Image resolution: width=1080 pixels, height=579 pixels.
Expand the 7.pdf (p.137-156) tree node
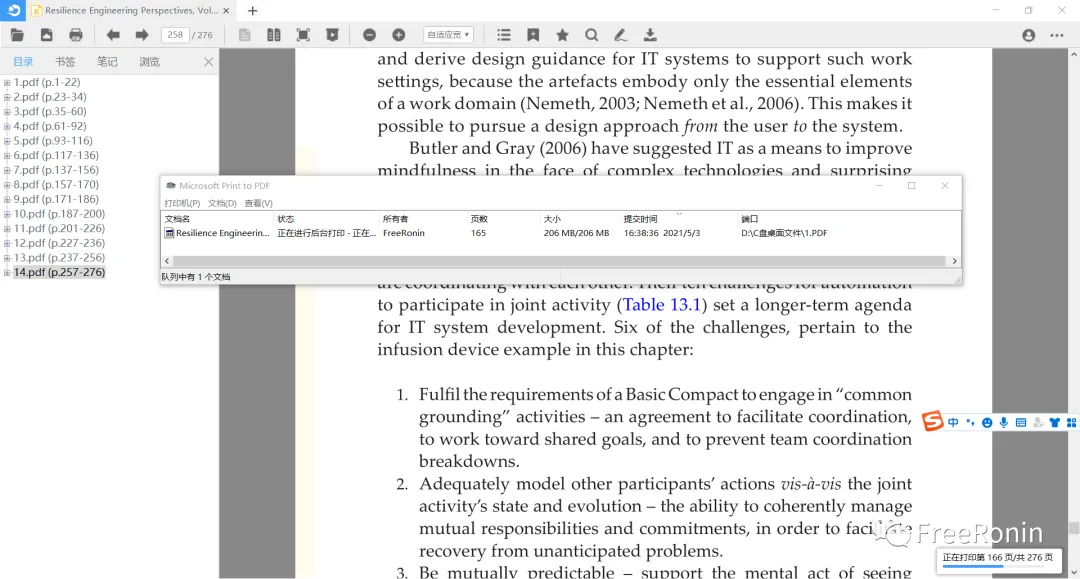tap(7, 170)
